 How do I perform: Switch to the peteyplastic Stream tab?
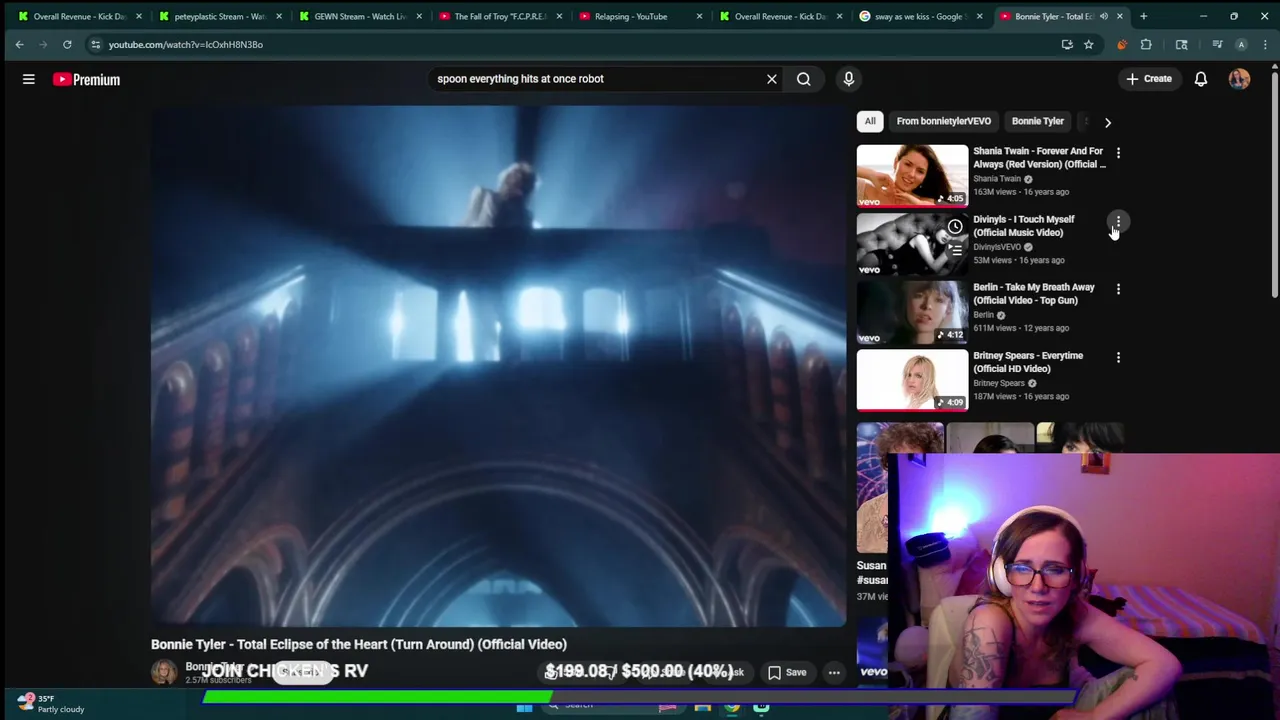[220, 16]
